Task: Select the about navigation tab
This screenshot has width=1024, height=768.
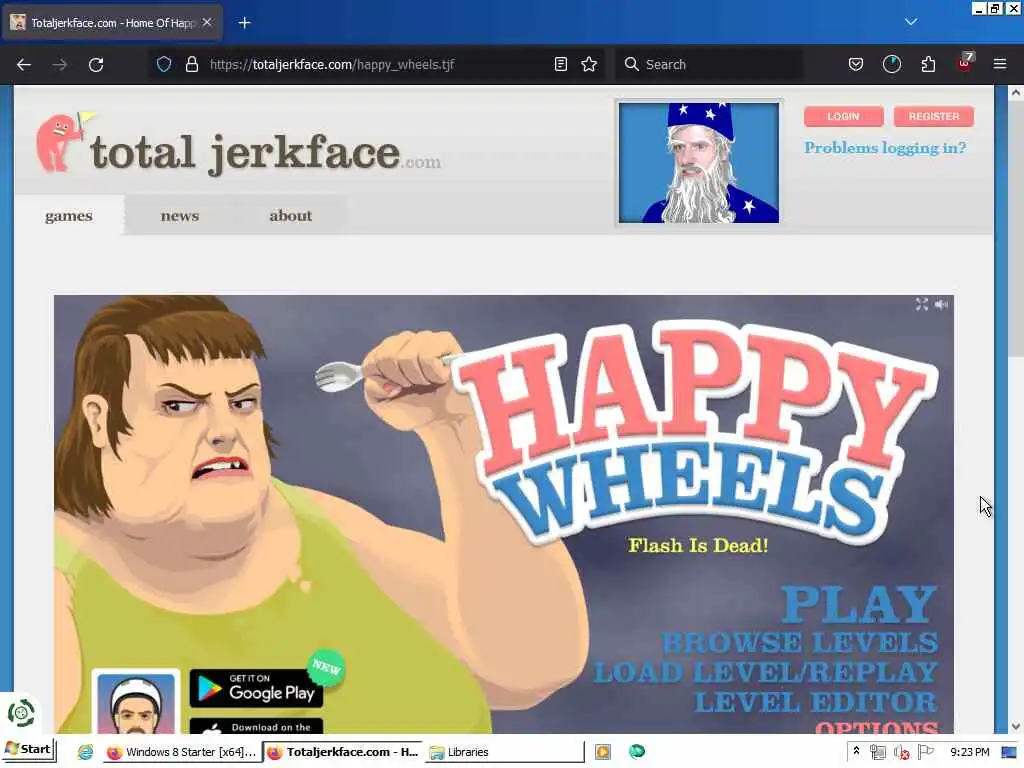Action: [291, 216]
